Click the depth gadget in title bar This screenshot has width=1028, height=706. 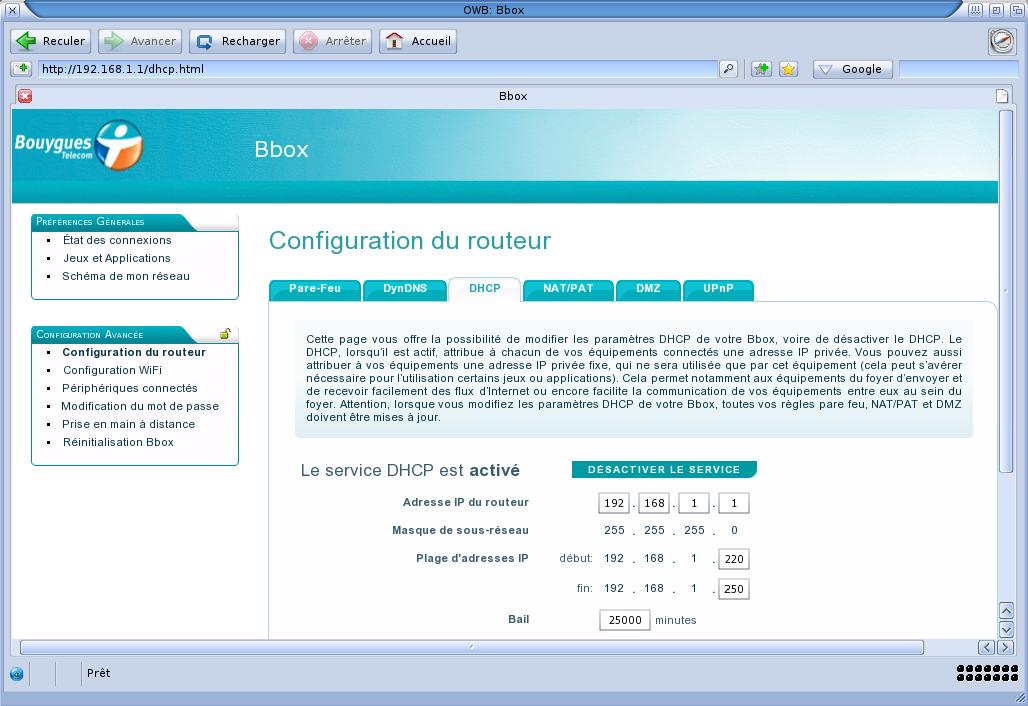click(x=1017, y=10)
